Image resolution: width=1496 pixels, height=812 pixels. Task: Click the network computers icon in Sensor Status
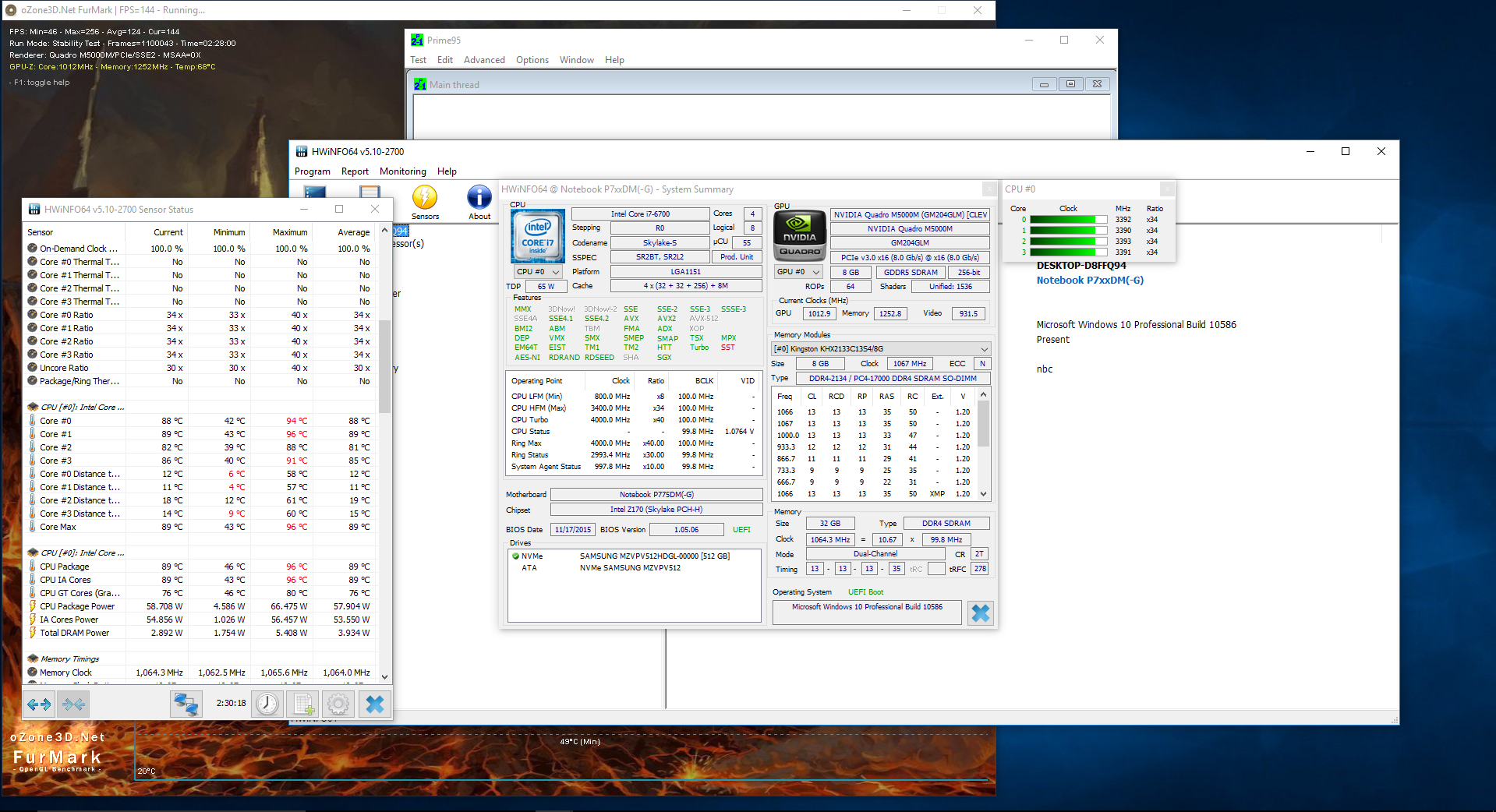pos(186,704)
